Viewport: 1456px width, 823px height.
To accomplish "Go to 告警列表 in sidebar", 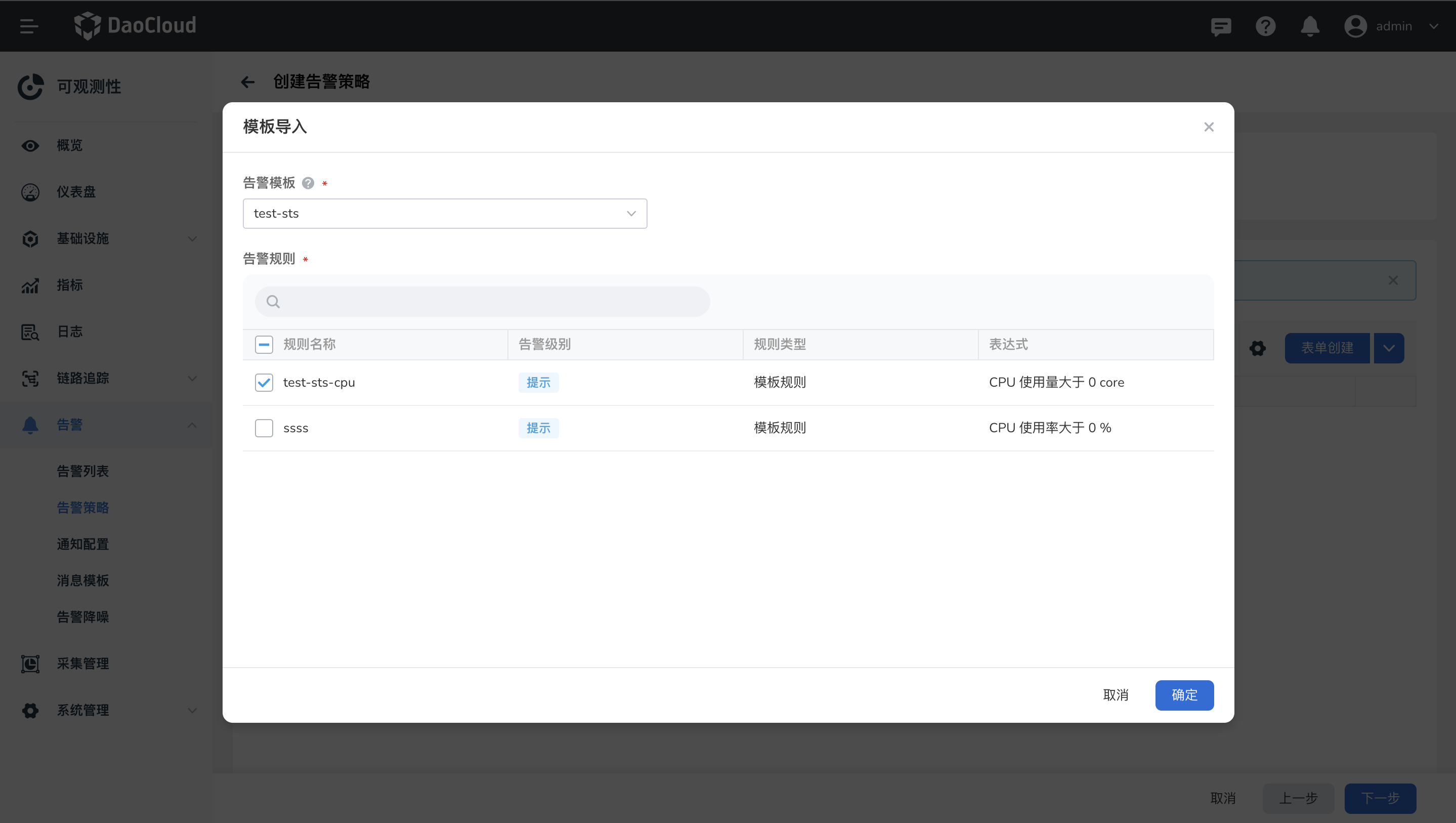I will 83,471.
